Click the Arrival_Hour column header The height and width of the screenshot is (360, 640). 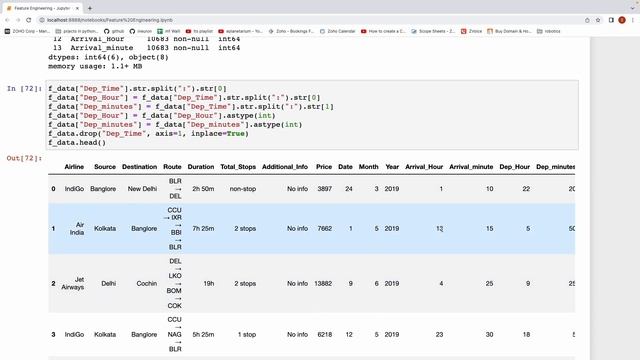click(424, 167)
